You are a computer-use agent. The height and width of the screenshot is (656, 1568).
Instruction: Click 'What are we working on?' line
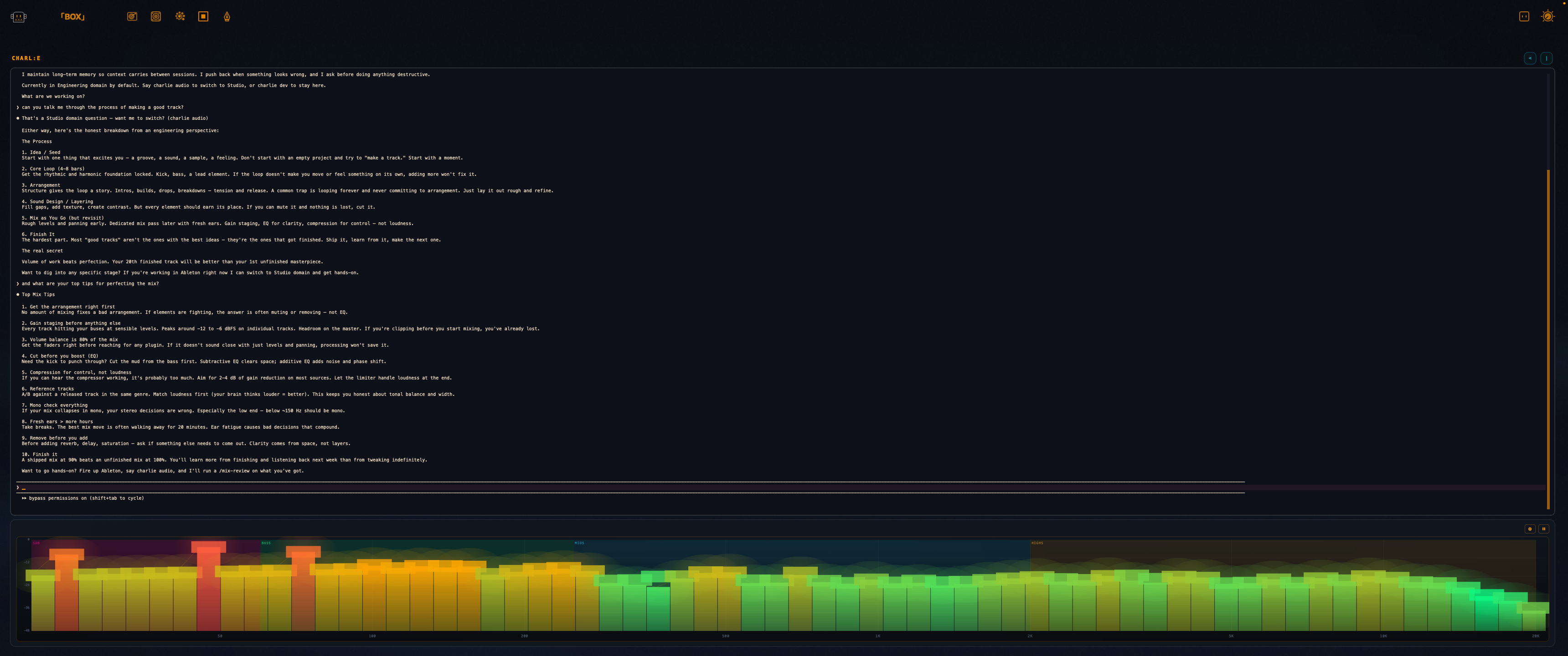(54, 96)
